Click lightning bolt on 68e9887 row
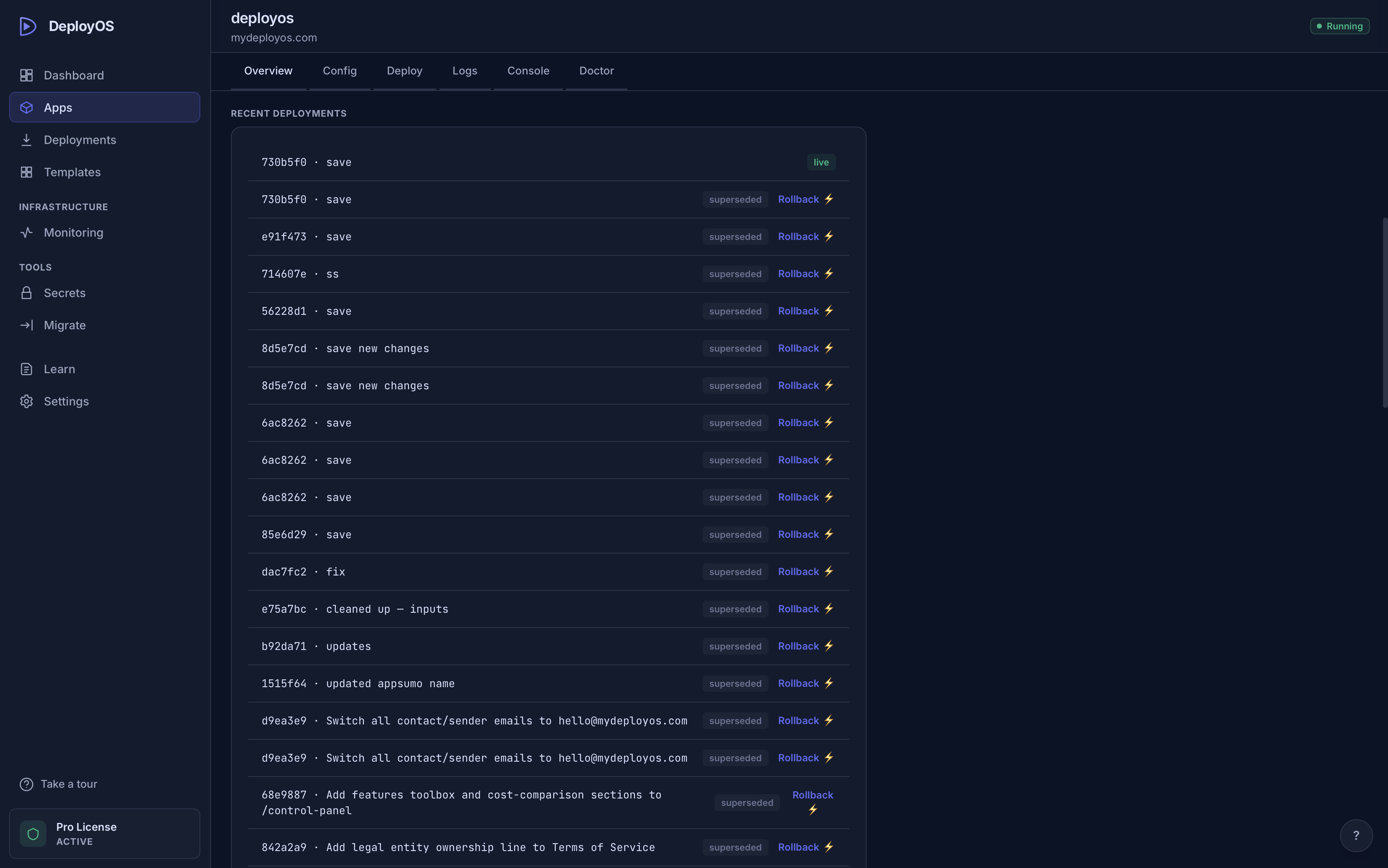Screen dimensions: 1388x868 [813, 810]
